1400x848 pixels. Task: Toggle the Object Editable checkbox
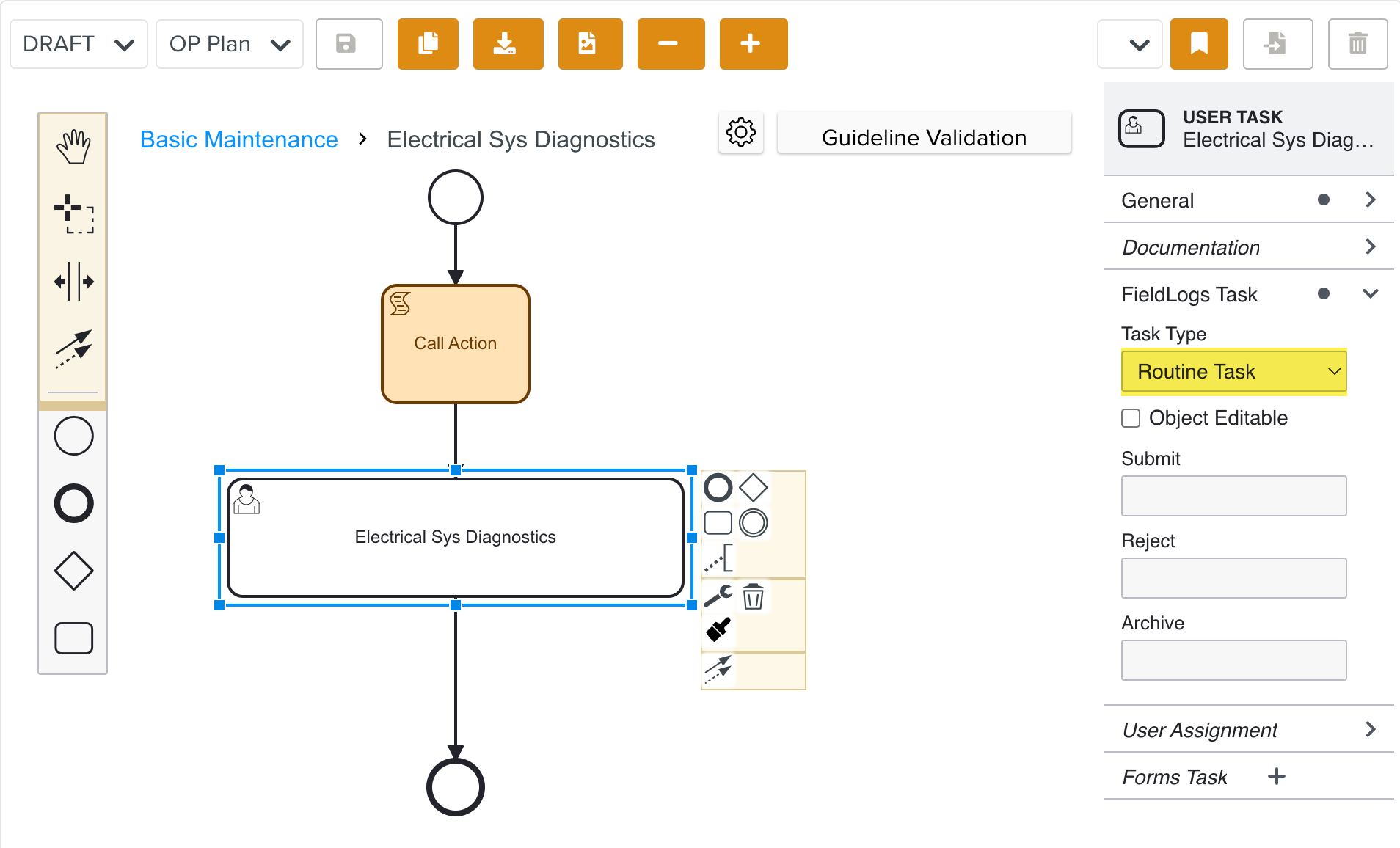1131,418
